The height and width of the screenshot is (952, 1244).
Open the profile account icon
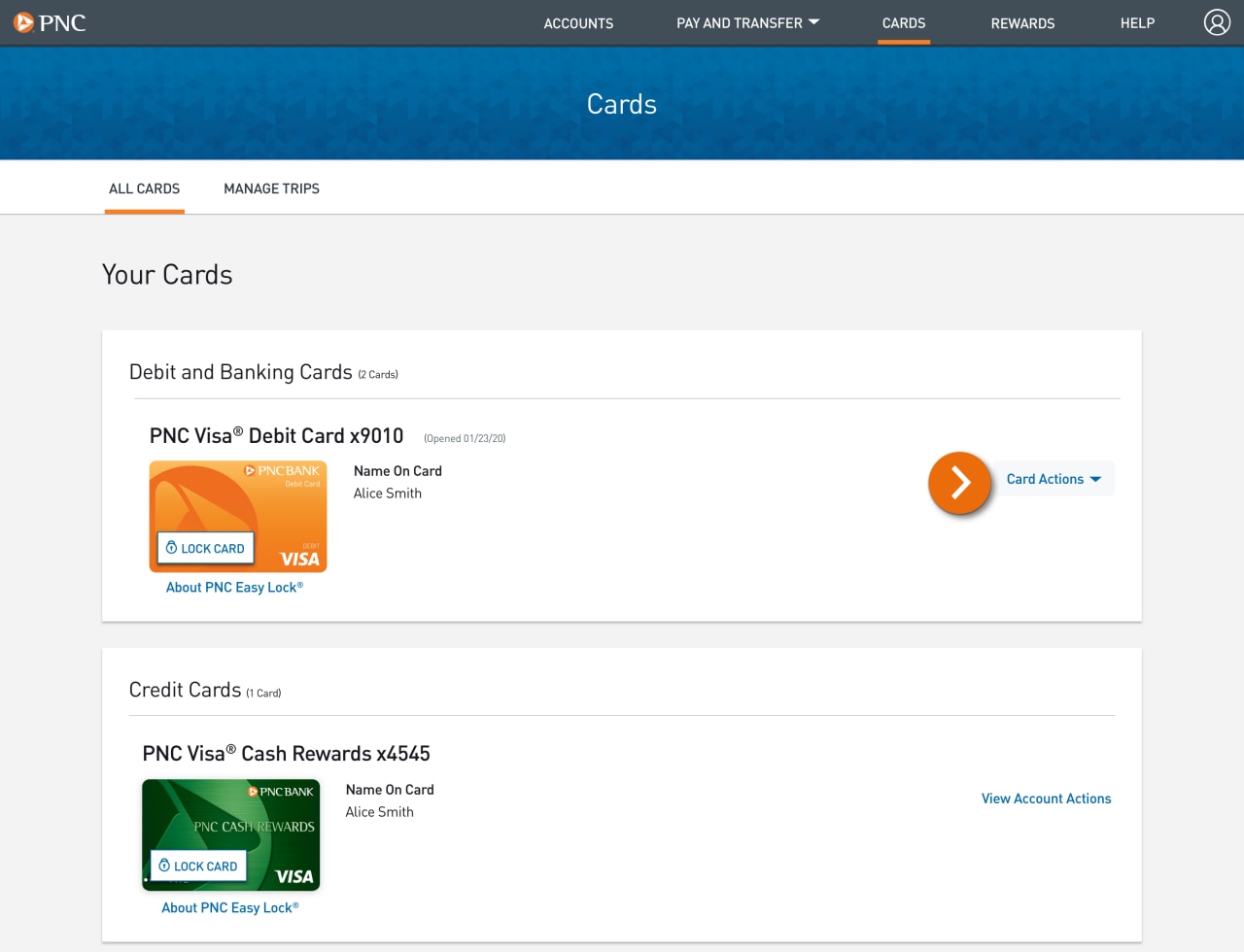tap(1216, 21)
